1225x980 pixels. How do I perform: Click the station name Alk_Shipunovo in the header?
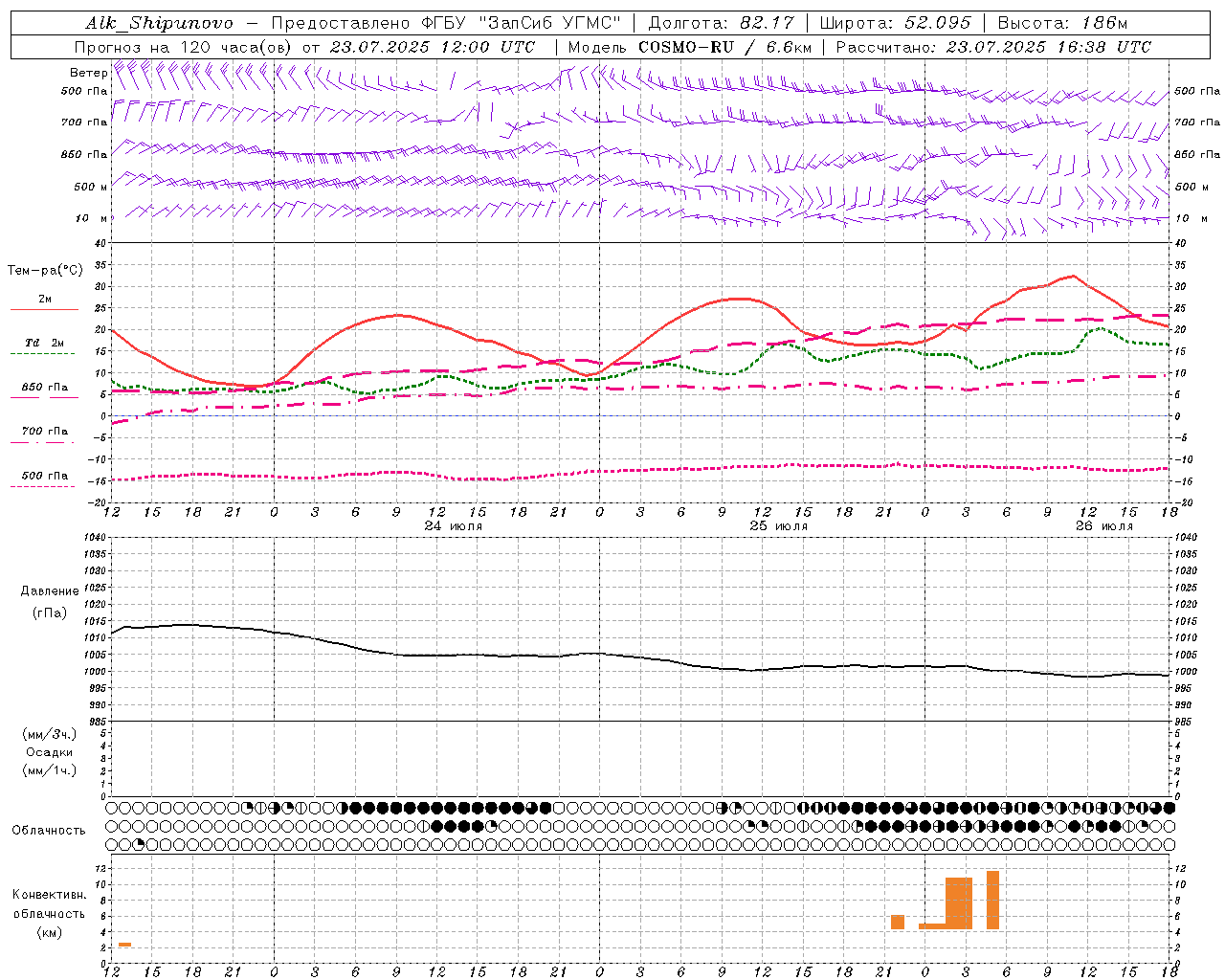pyautogui.click(x=159, y=23)
